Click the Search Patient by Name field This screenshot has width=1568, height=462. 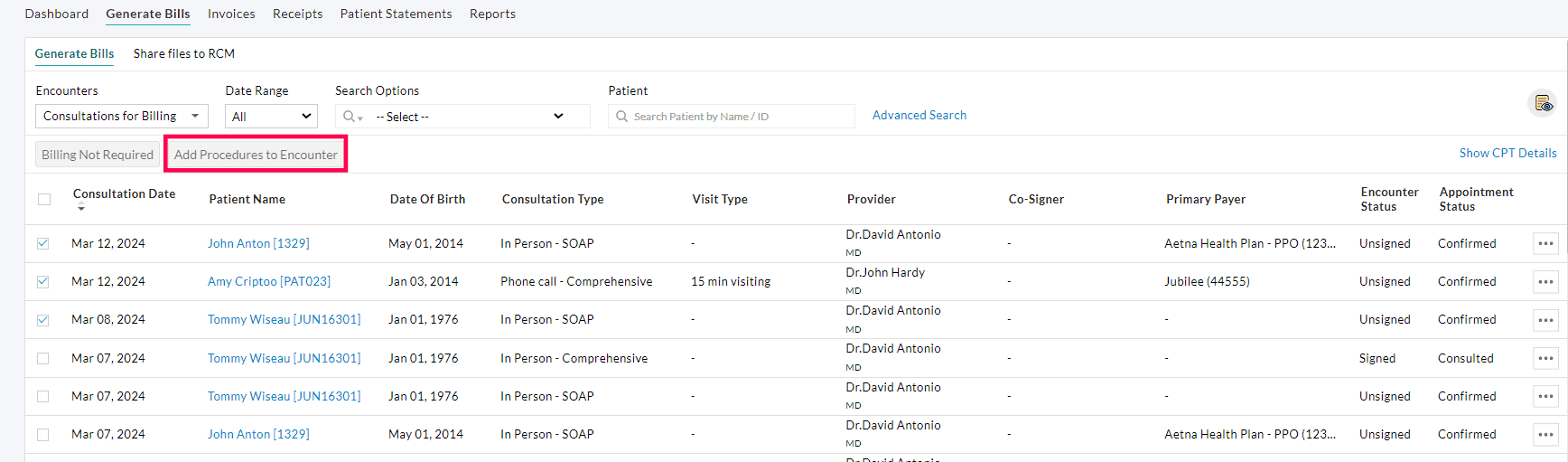(736, 117)
